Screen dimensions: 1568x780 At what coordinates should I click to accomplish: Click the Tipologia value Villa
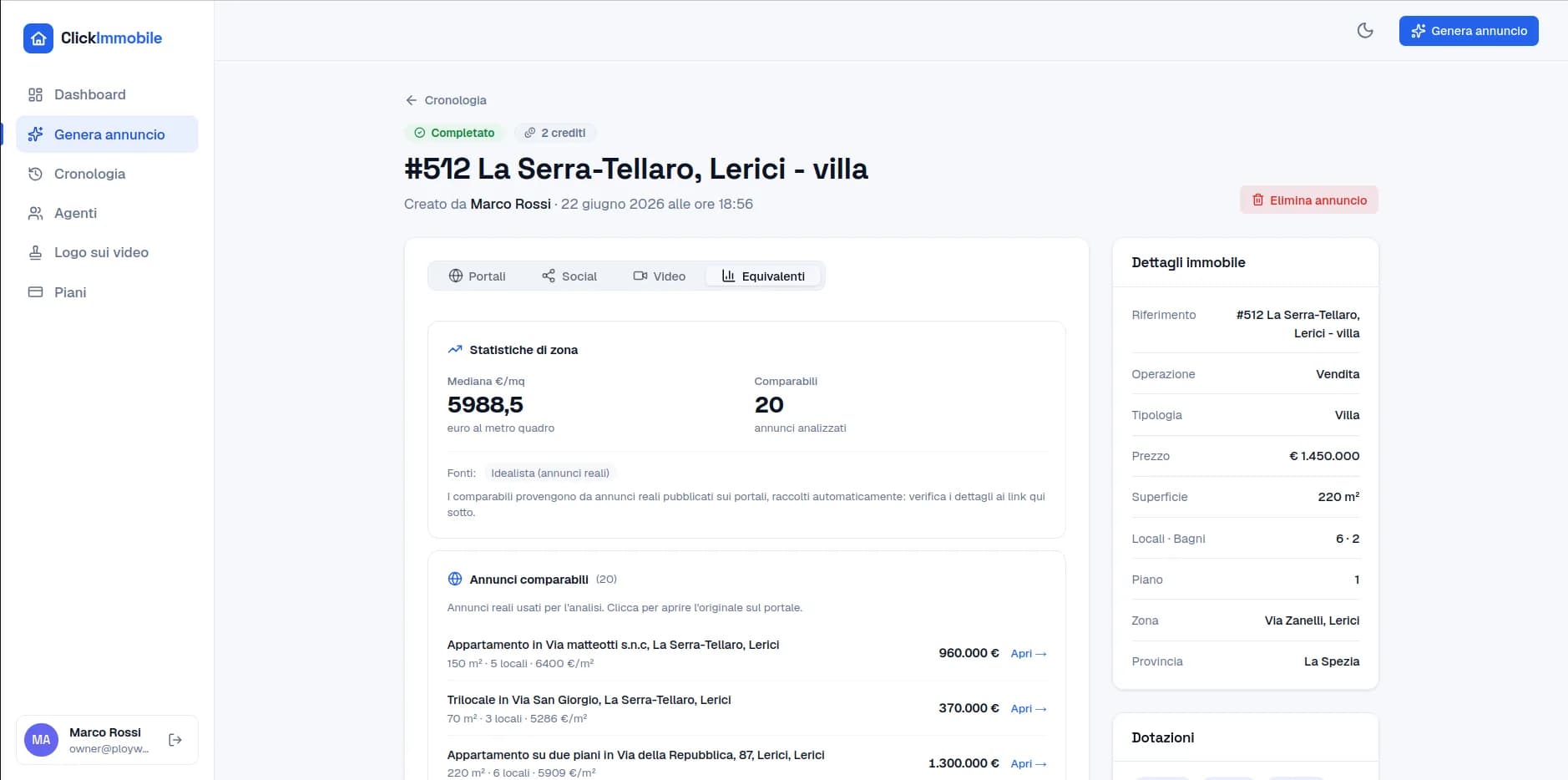(1347, 415)
